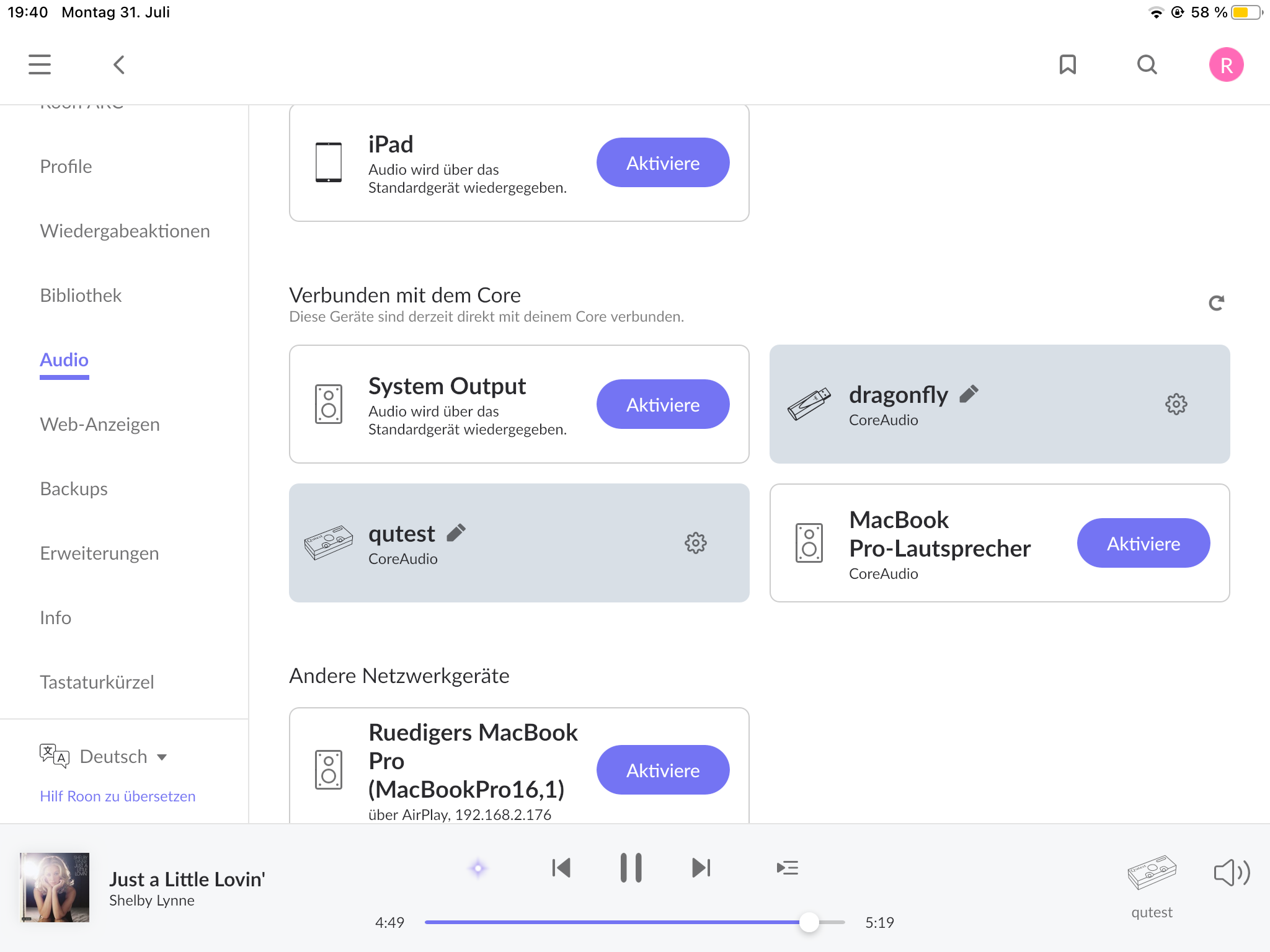The height and width of the screenshot is (952, 1270).
Task: Open the Just a Little Lovin' album cover
Action: coord(55,888)
